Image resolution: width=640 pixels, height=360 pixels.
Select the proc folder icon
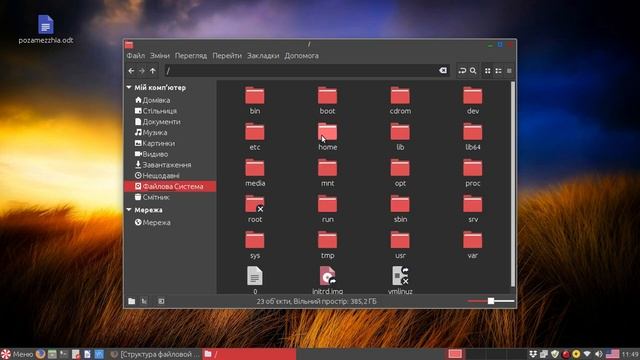pos(473,168)
